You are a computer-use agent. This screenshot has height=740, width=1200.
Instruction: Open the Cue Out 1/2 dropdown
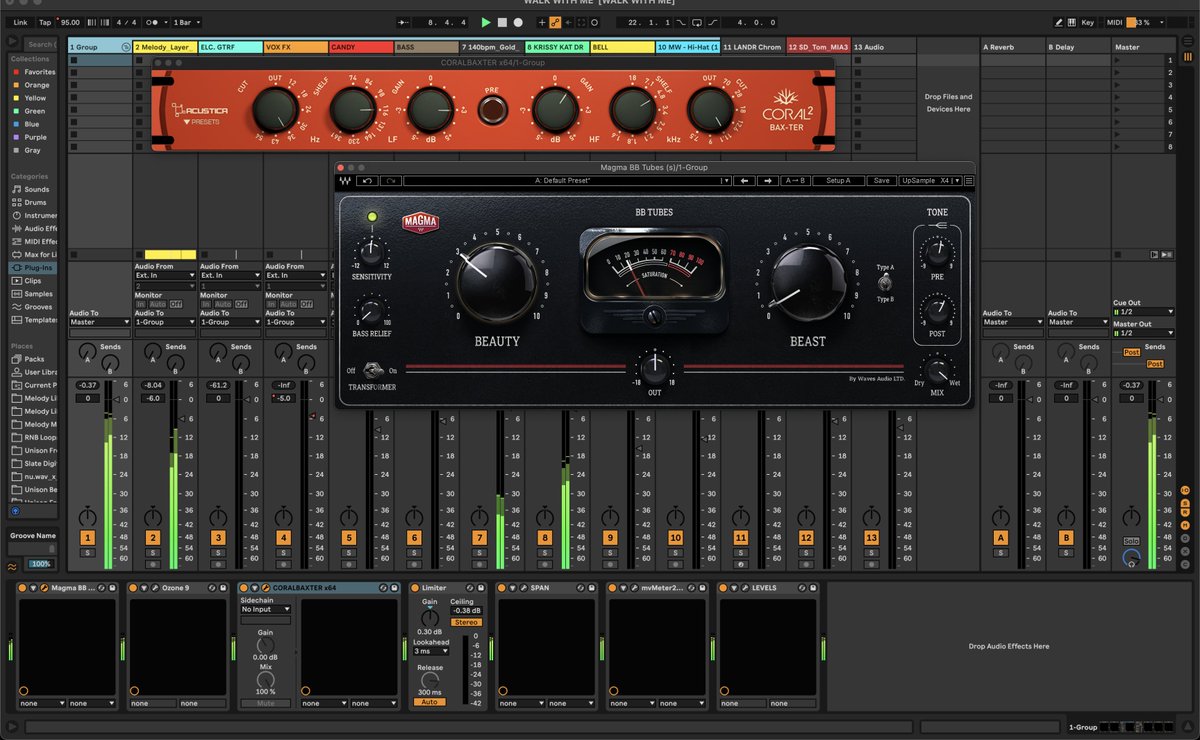(1142, 311)
